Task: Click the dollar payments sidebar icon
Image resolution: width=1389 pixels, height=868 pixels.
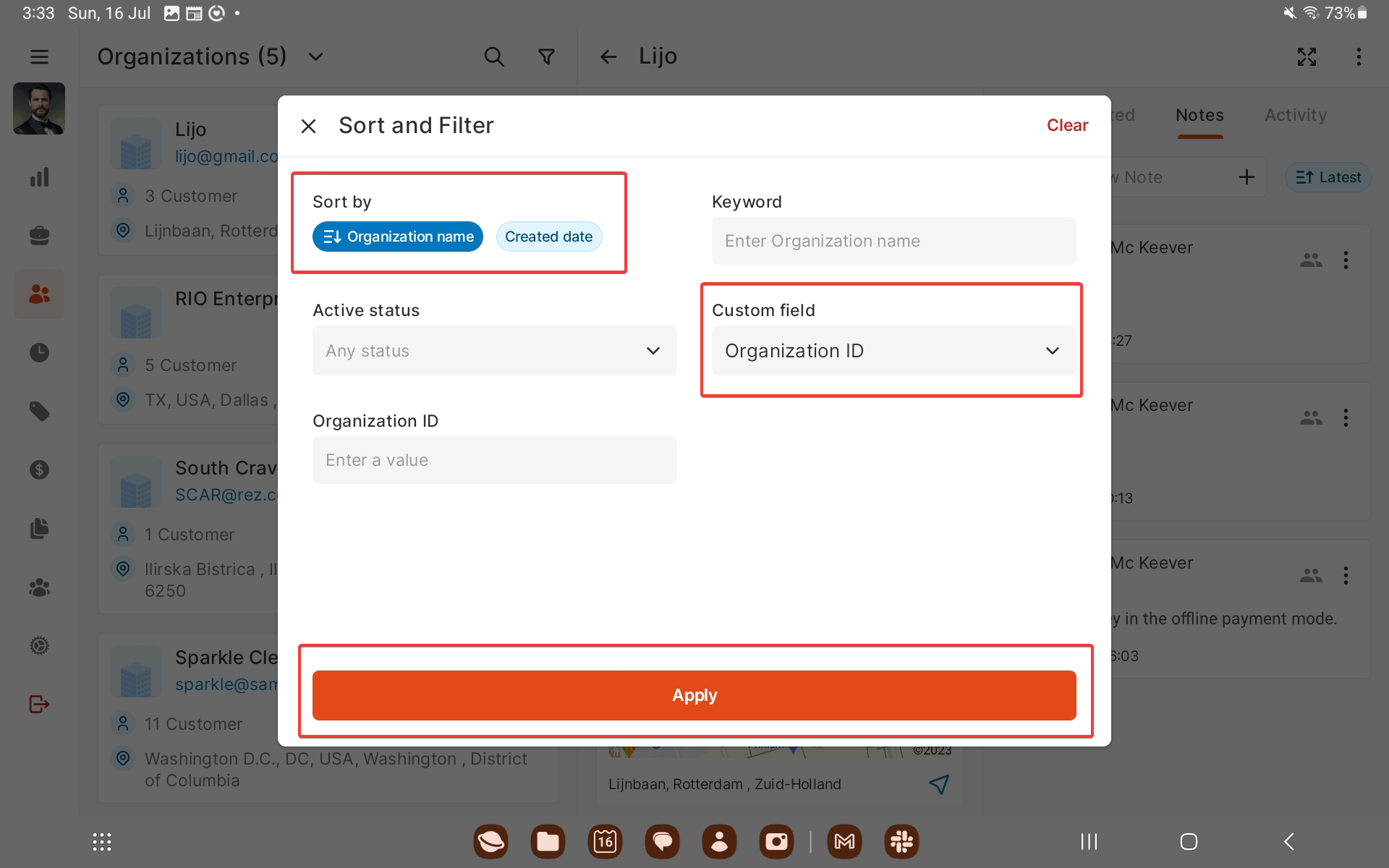Action: pos(39,470)
